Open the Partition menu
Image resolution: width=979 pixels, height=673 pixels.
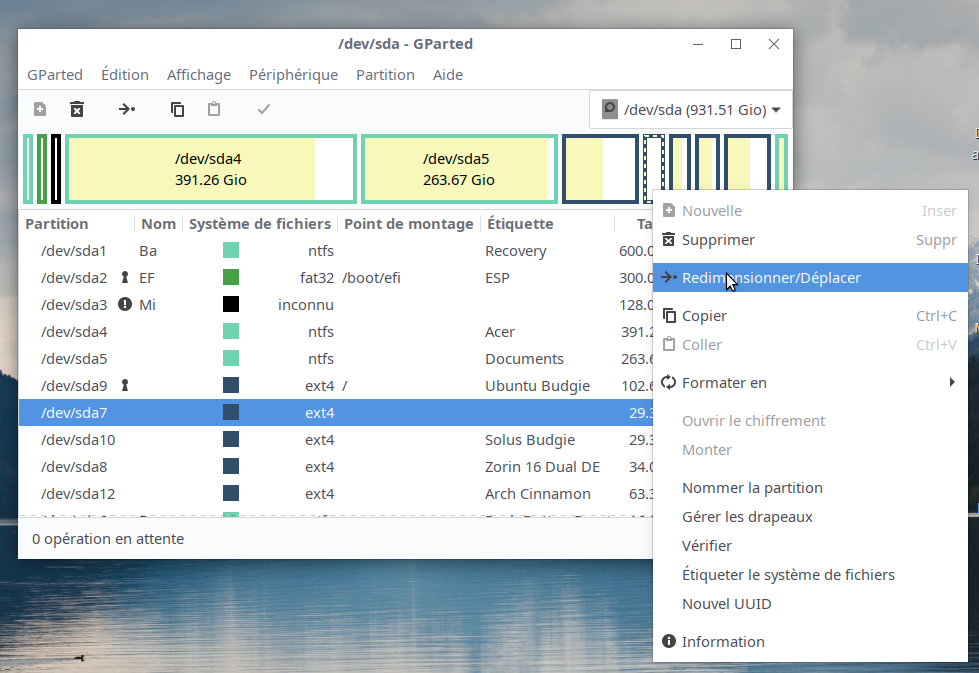pyautogui.click(x=385, y=75)
